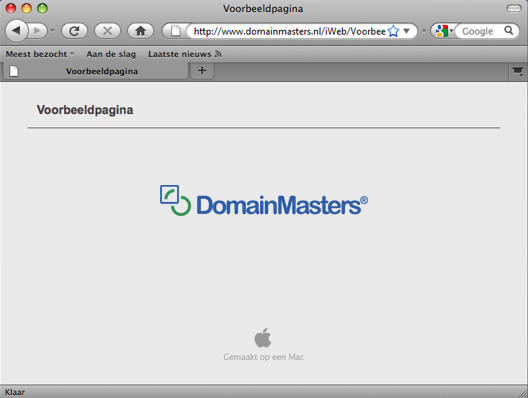528x398 pixels.
Task: Reload the current page
Action: (74, 31)
